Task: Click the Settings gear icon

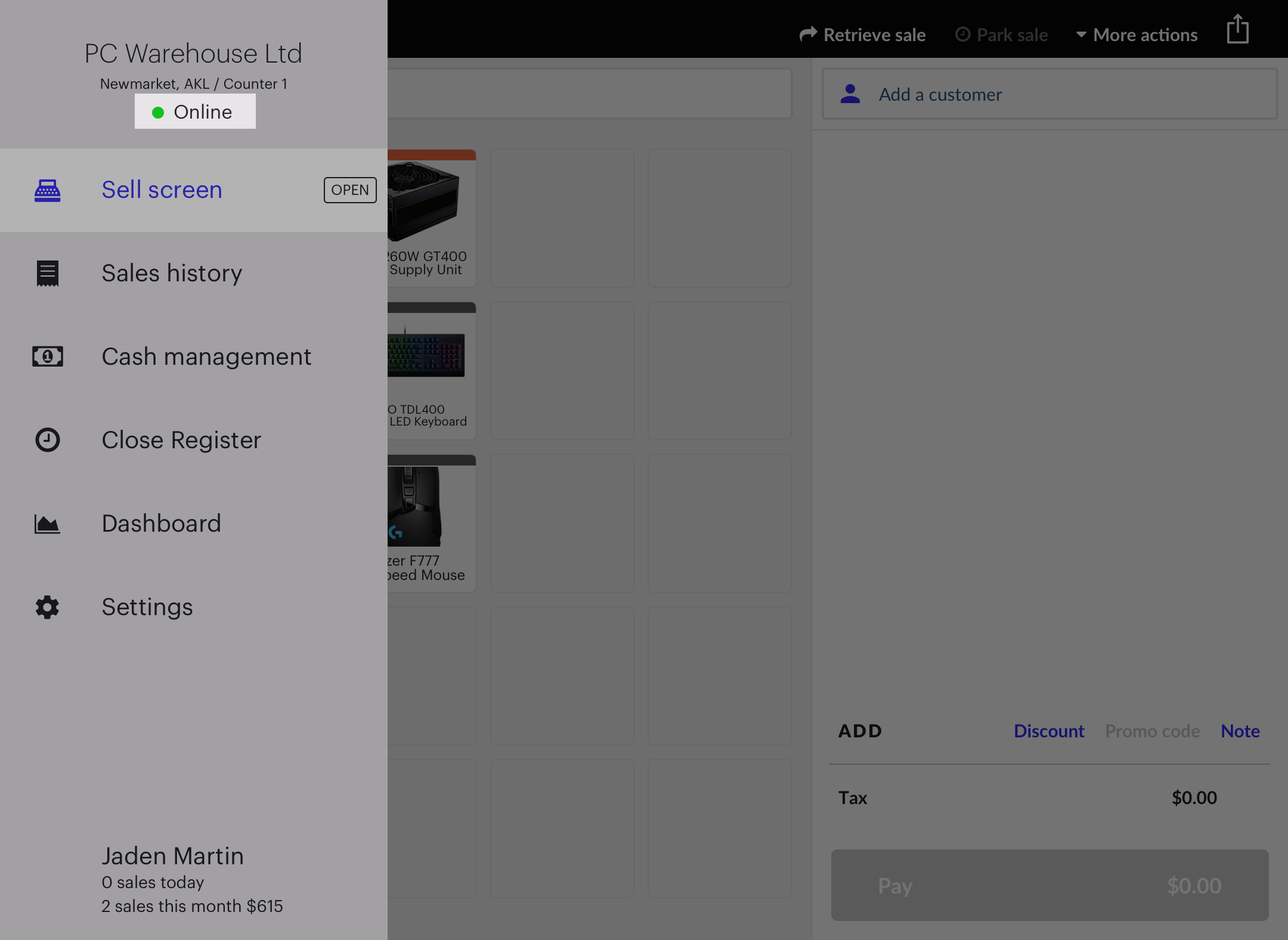Action: tap(47, 607)
